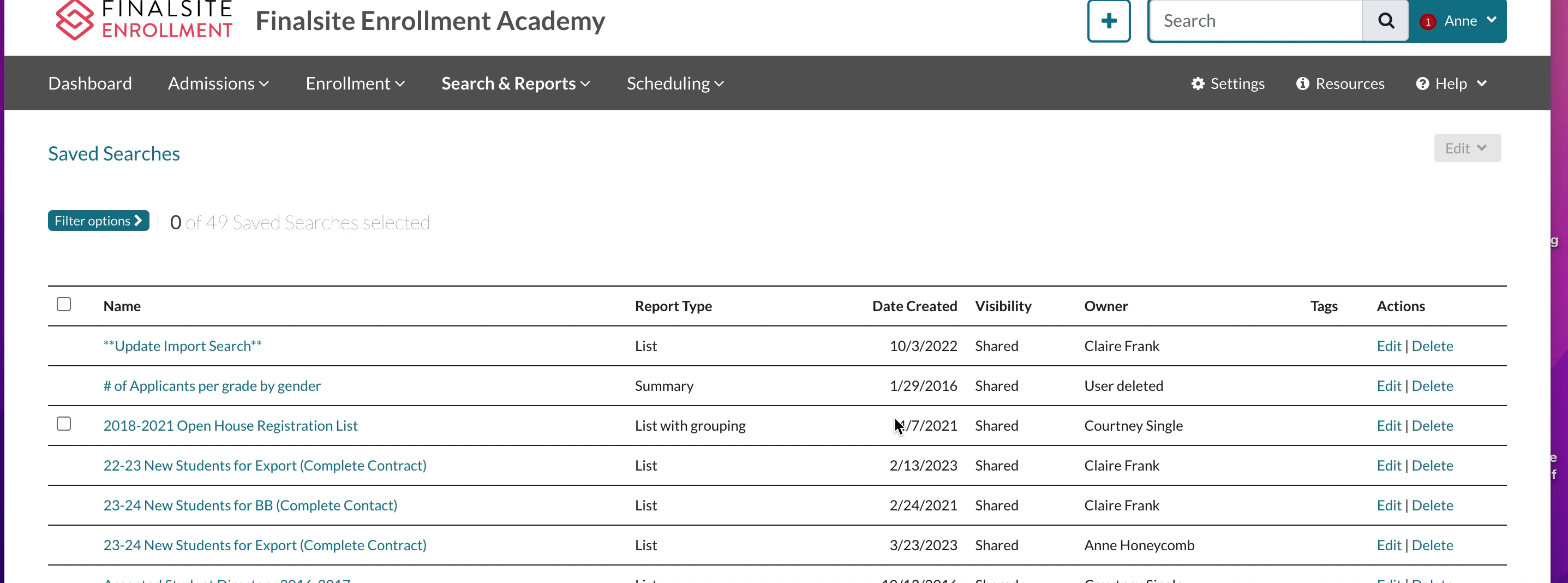
Task: Click the Finalsite Enrollment logo
Action: point(143,20)
